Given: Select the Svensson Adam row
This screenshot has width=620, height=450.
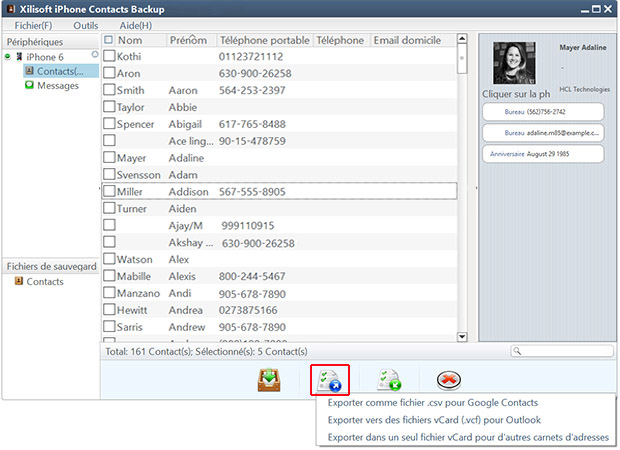Looking at the screenshot, I should [x=279, y=174].
